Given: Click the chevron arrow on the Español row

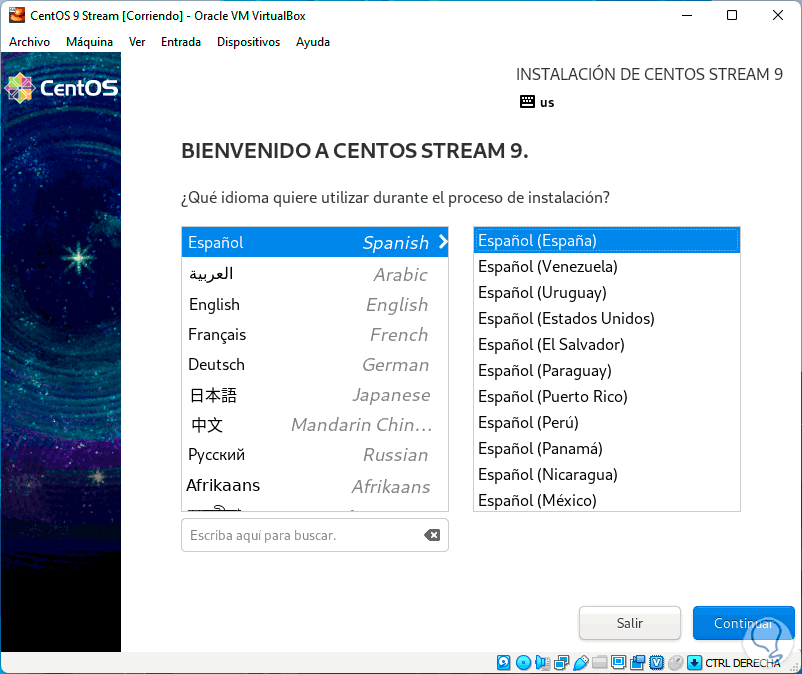Looking at the screenshot, I should coord(443,242).
